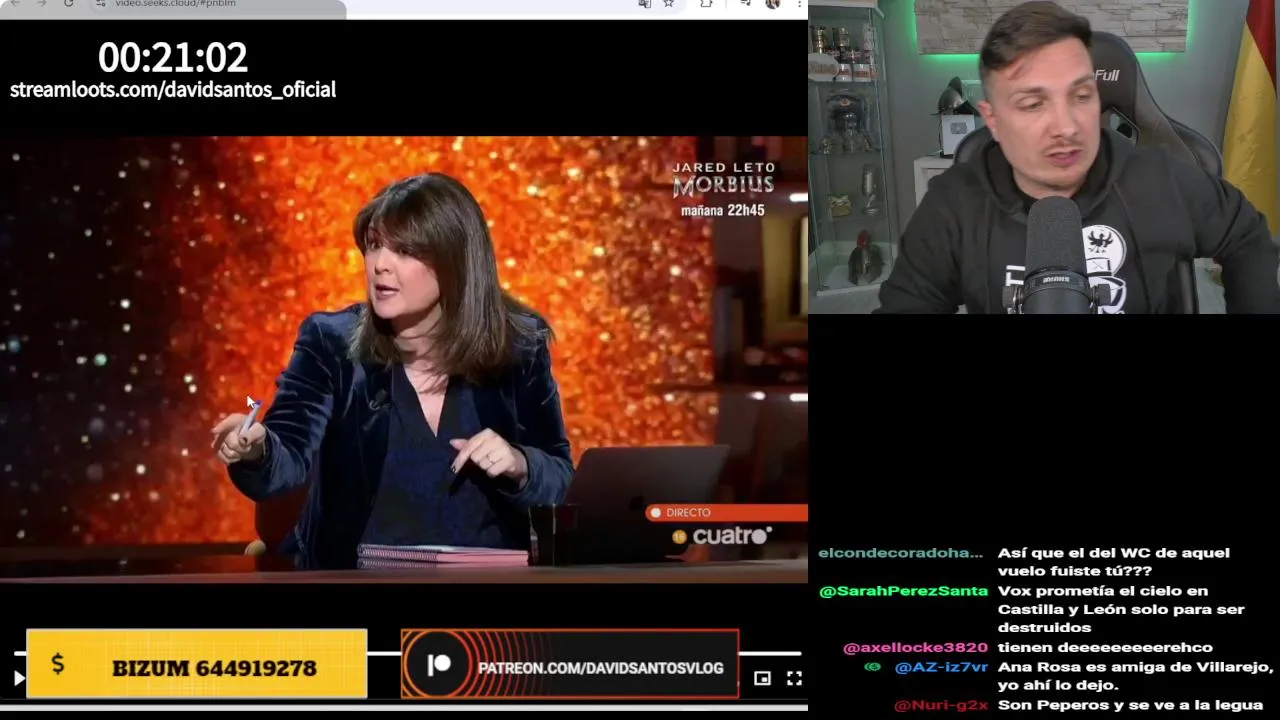Click the browser address bar URL
Screen dimensions: 1280x720
point(175,4)
